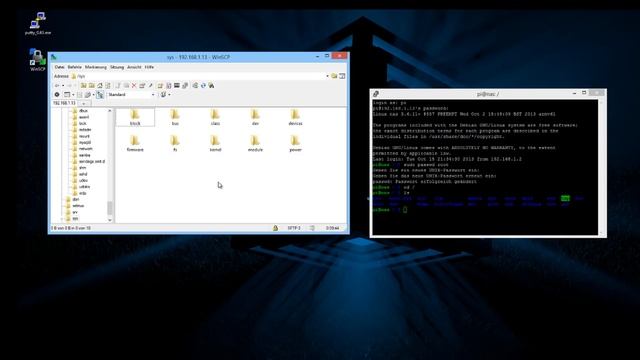Expand the address path dropdown arrow
The image size is (640, 360).
click(x=327, y=76)
